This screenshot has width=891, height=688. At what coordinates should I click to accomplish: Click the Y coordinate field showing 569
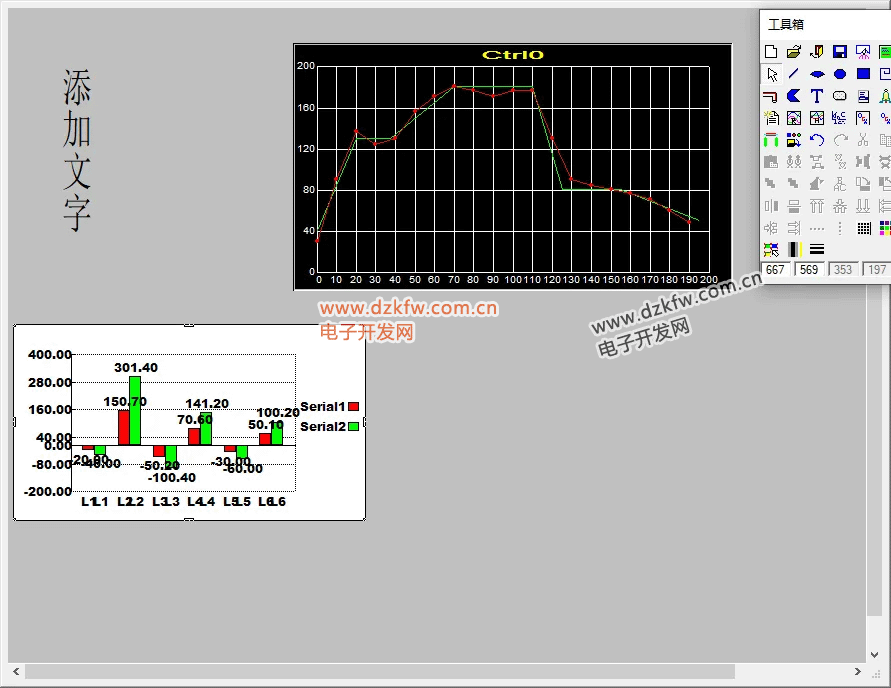808,270
